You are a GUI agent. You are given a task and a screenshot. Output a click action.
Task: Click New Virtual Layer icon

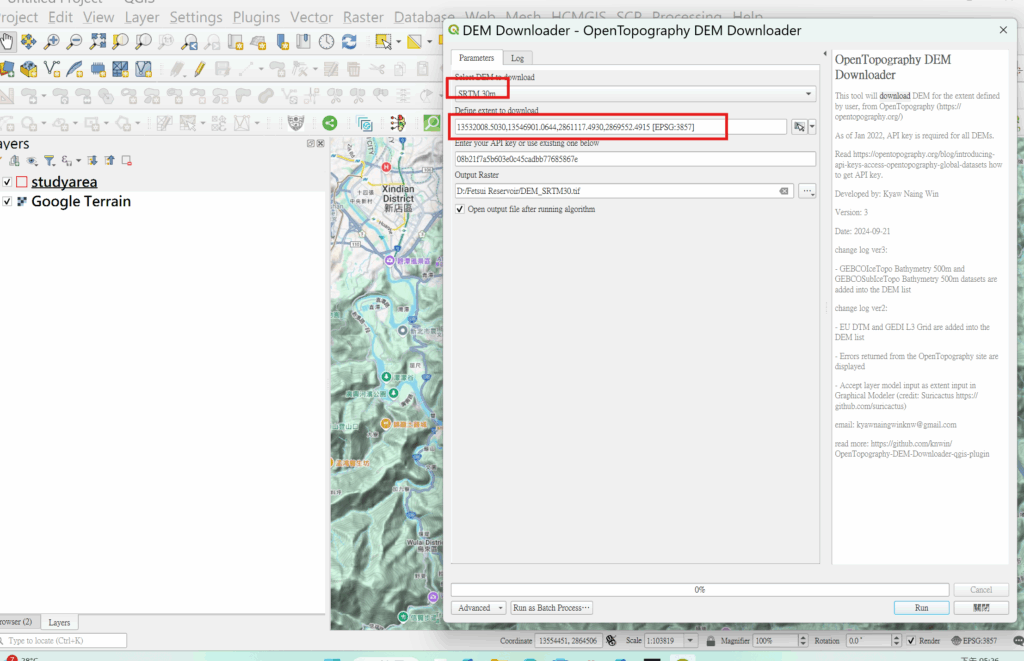click(x=143, y=69)
